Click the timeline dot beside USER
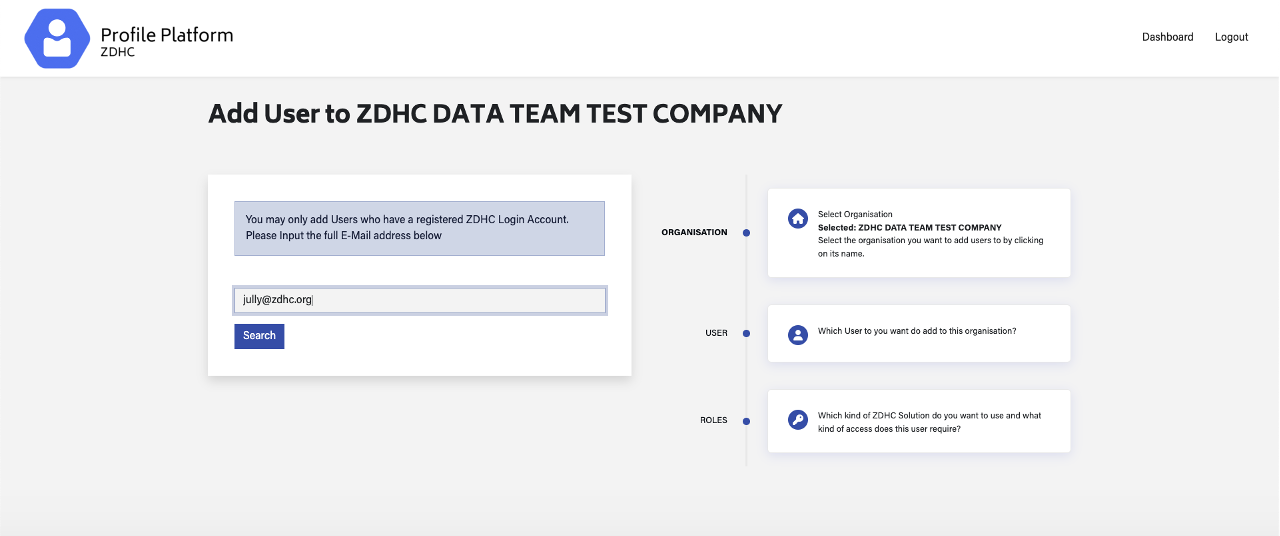Viewport: 1280px width, 536px height. (x=746, y=333)
